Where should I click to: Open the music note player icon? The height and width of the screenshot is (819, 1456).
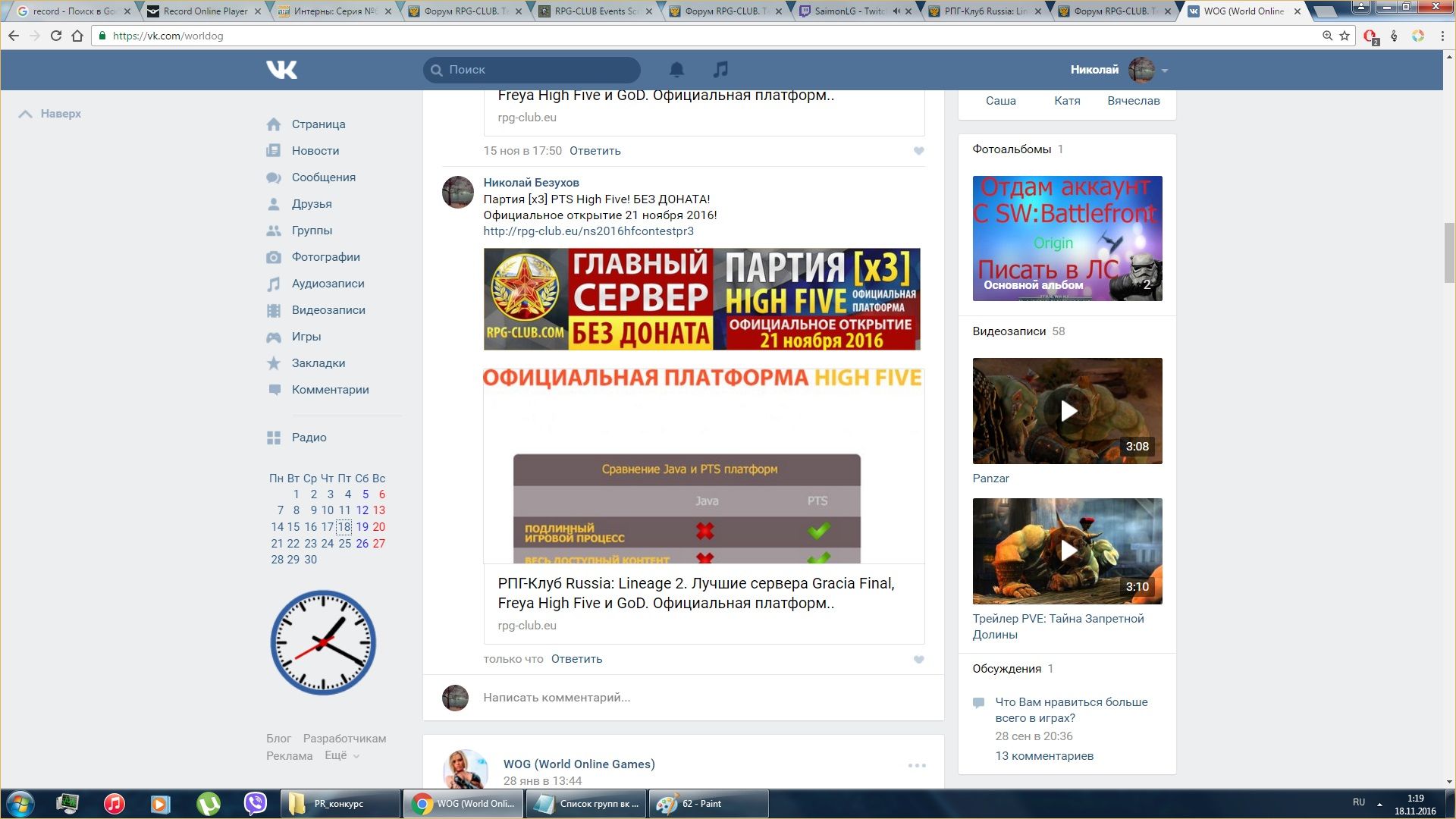tap(720, 69)
